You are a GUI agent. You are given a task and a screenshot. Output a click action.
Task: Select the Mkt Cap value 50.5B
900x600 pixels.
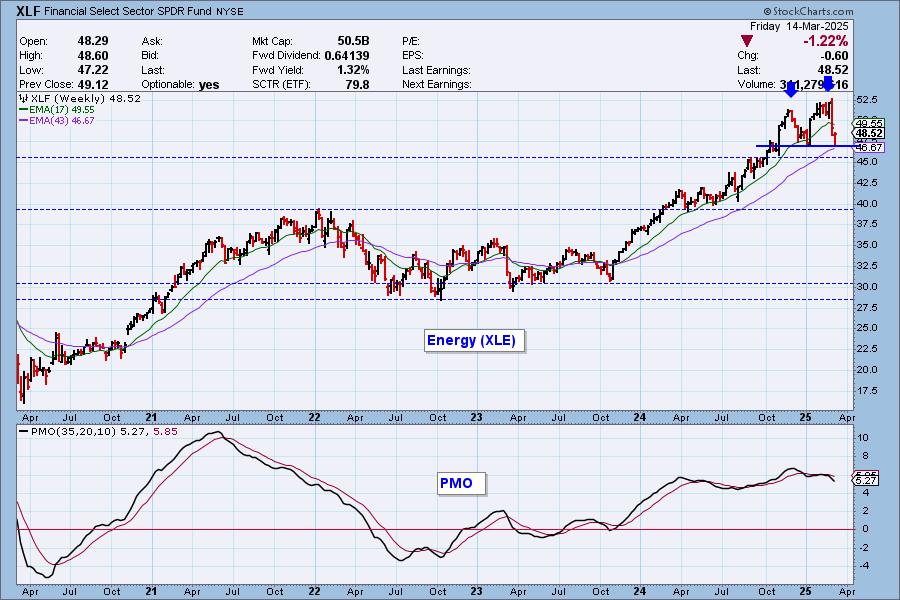click(353, 41)
